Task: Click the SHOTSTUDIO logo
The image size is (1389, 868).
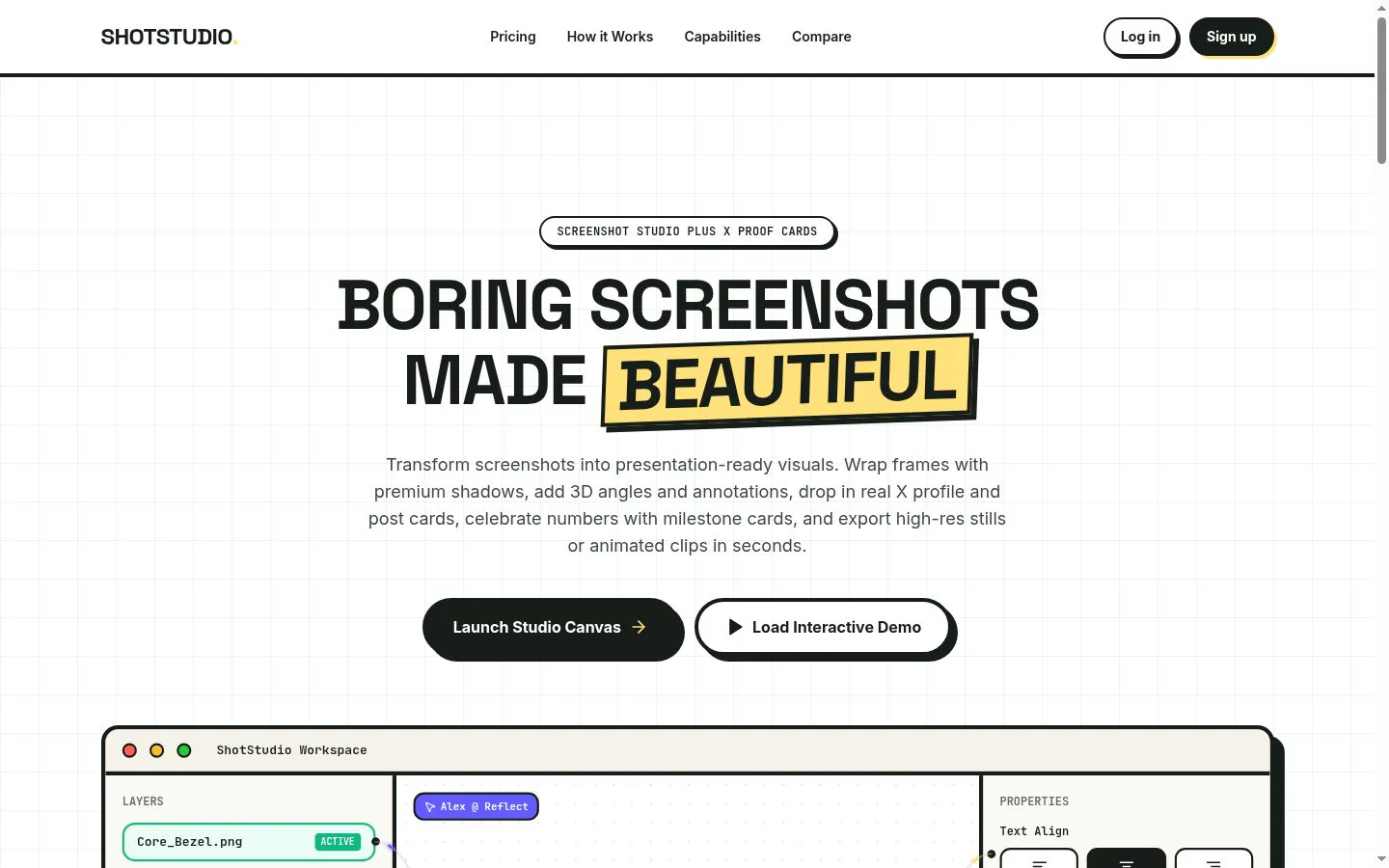Action: (169, 37)
